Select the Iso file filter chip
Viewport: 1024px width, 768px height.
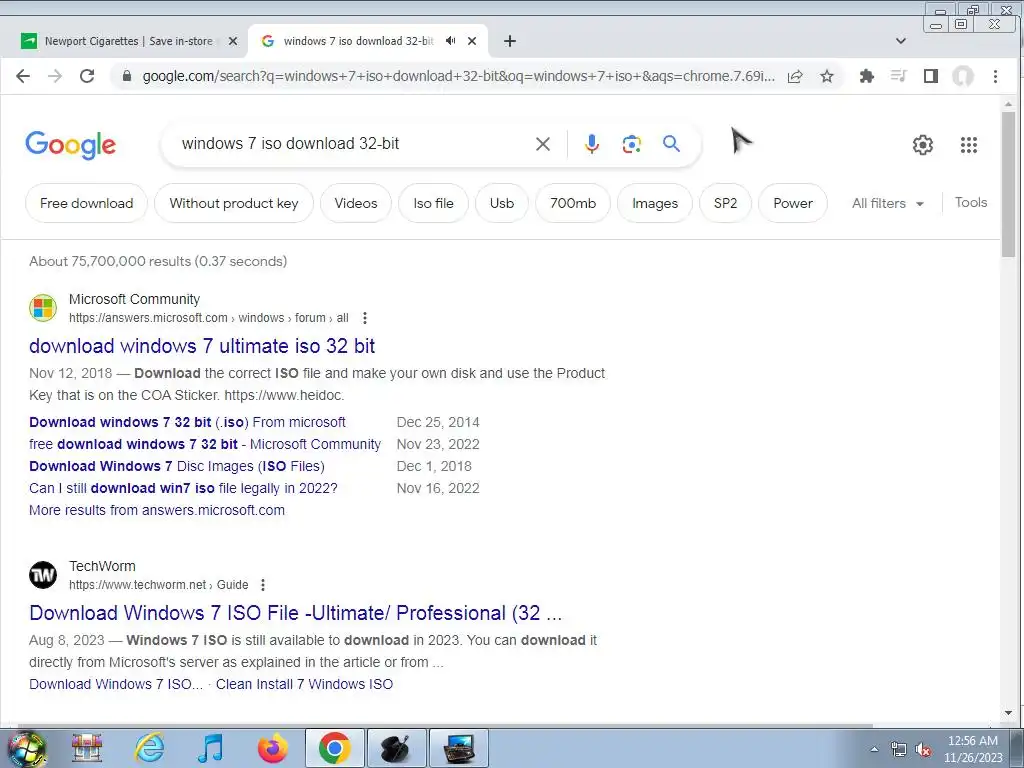click(434, 203)
